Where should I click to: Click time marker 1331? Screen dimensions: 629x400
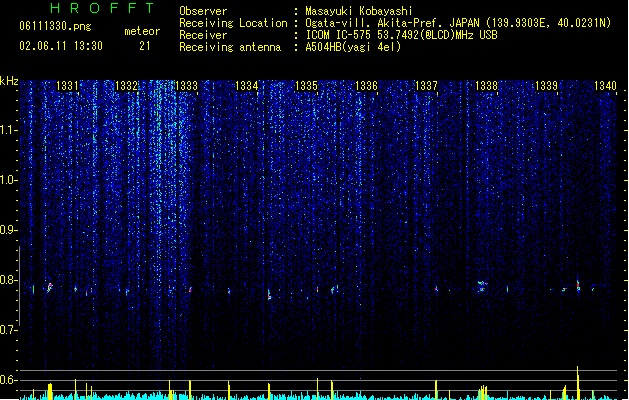click(67, 86)
